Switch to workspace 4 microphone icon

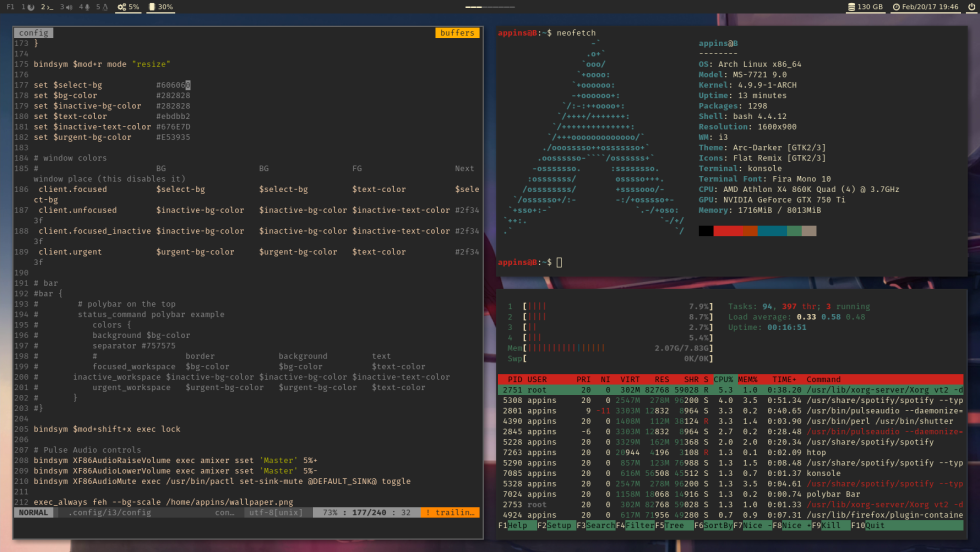coord(84,7)
